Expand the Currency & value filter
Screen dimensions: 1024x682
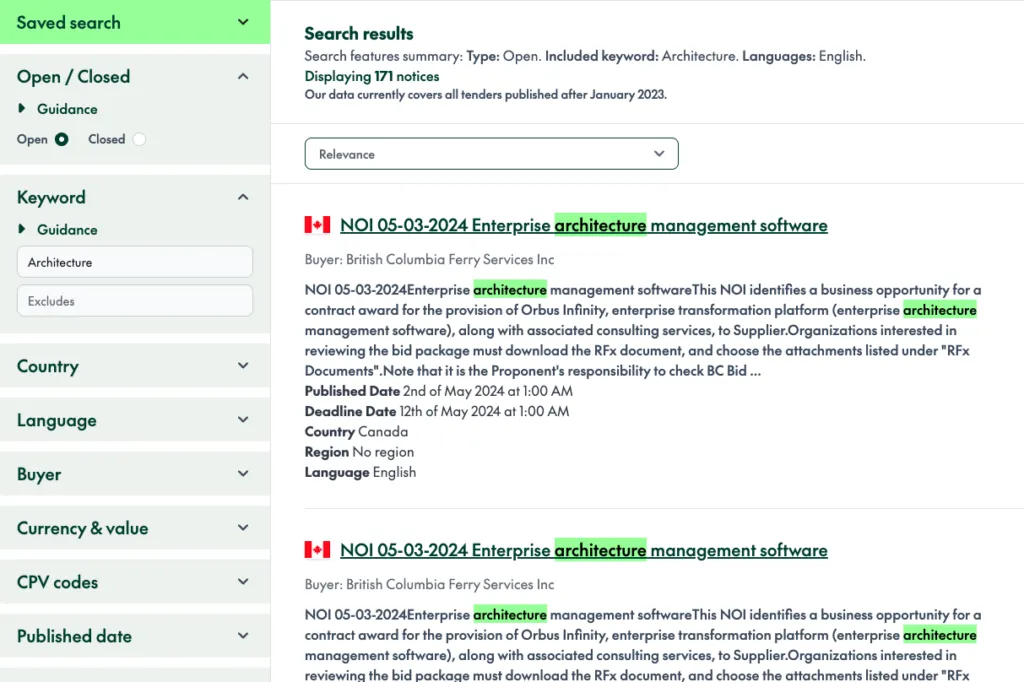click(x=135, y=528)
